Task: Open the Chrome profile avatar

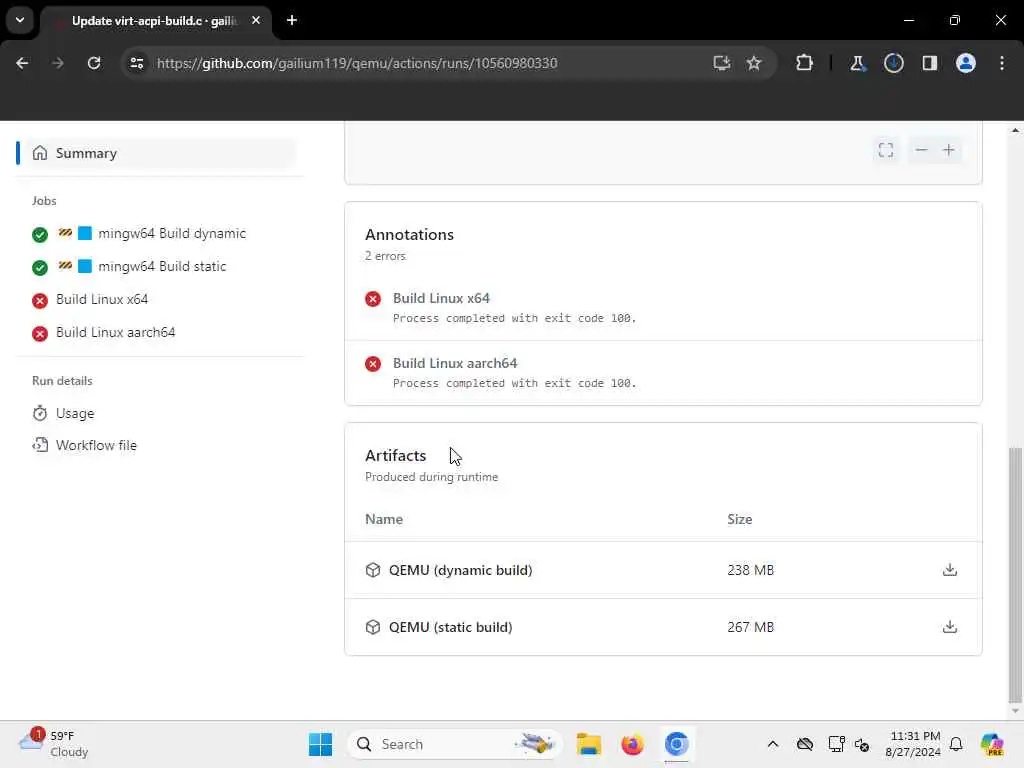Action: tap(966, 63)
